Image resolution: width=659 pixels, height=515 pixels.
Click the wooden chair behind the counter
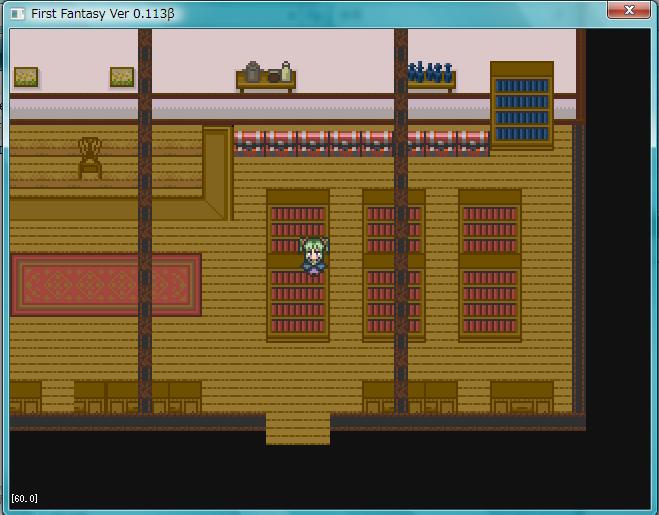(x=90, y=158)
